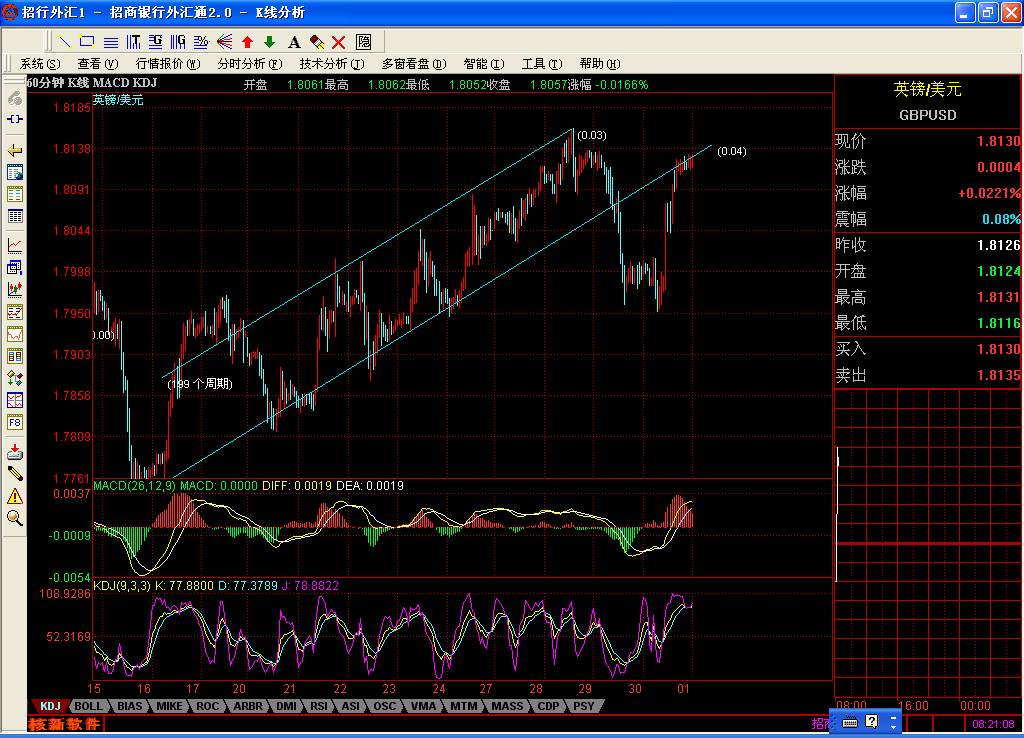Click the red X delete drawing icon
The height and width of the screenshot is (738, 1024).
(x=339, y=42)
